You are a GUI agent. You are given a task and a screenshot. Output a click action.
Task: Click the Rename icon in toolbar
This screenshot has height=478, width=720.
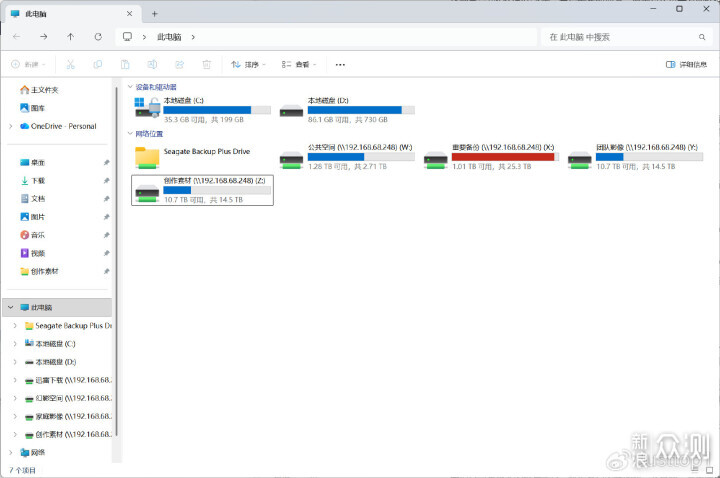[x=152, y=64]
